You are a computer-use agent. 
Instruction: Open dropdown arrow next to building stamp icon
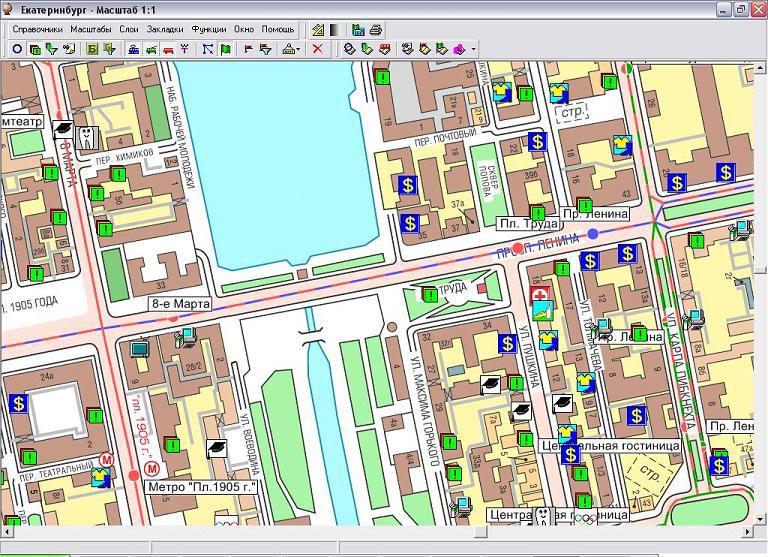pos(298,48)
